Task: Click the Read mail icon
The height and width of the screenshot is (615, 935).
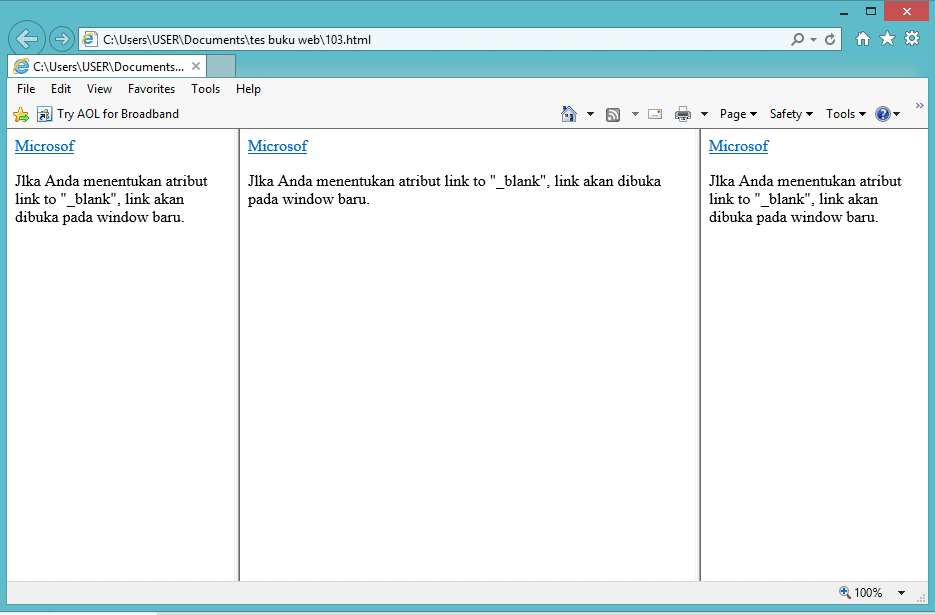Action: coord(654,114)
